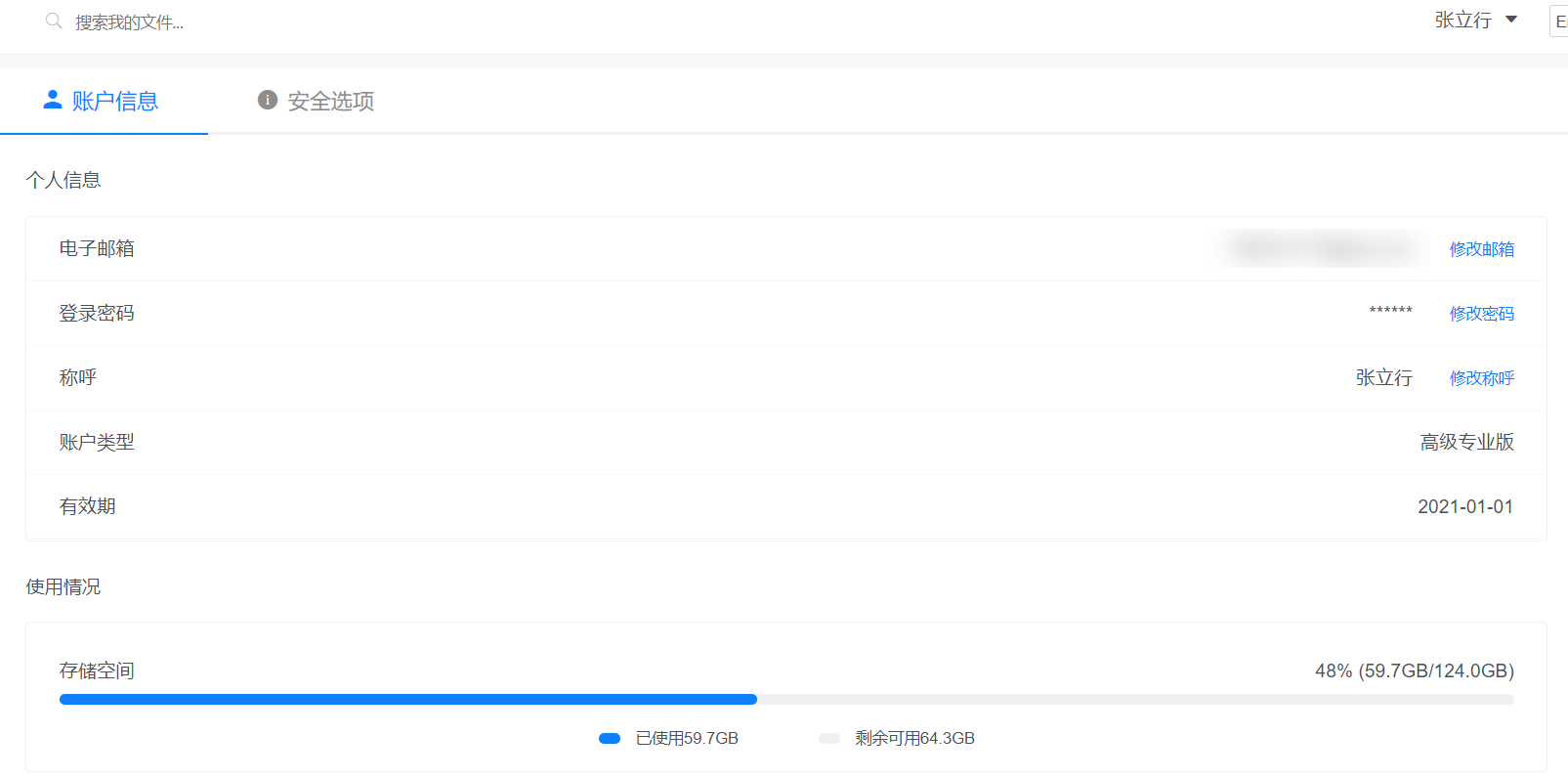Open the 张立行 user menu in the header

pyautogui.click(x=1462, y=21)
